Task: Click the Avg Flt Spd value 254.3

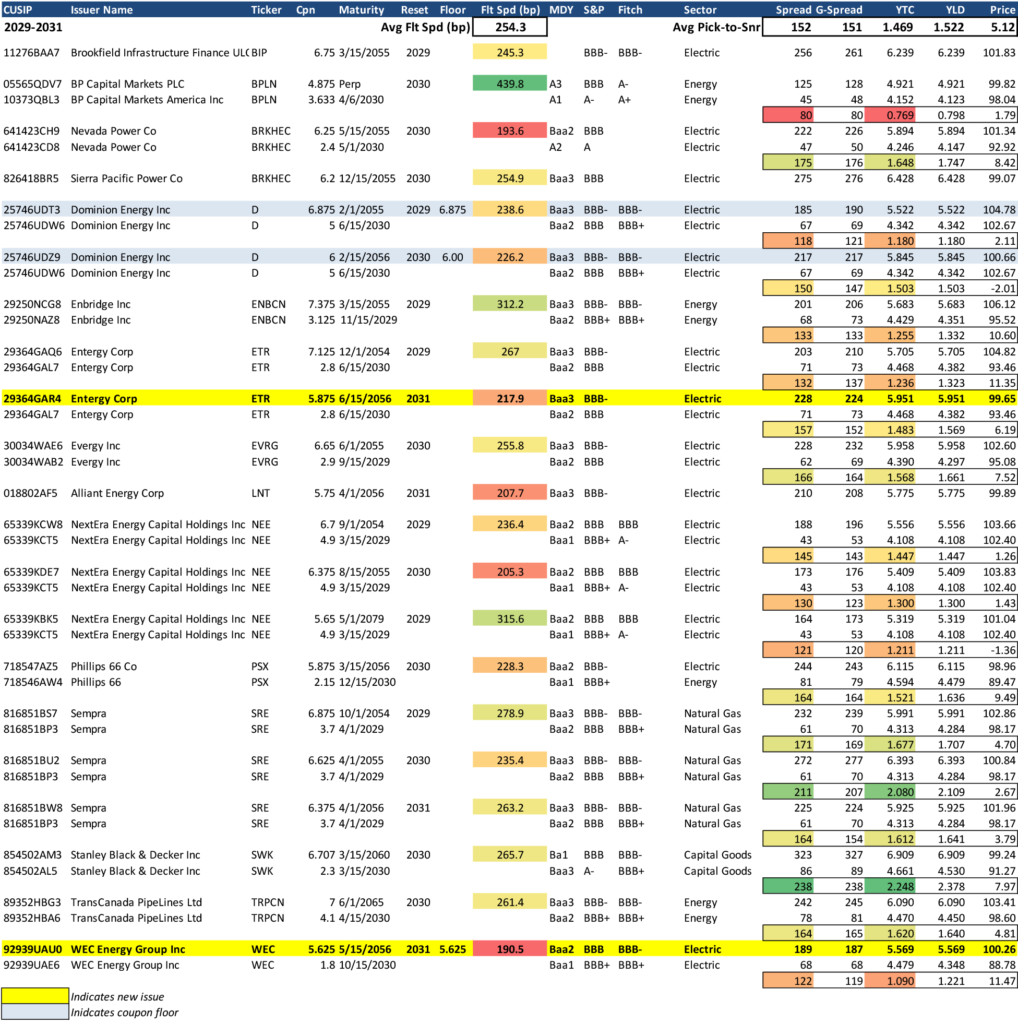Action: [508, 28]
